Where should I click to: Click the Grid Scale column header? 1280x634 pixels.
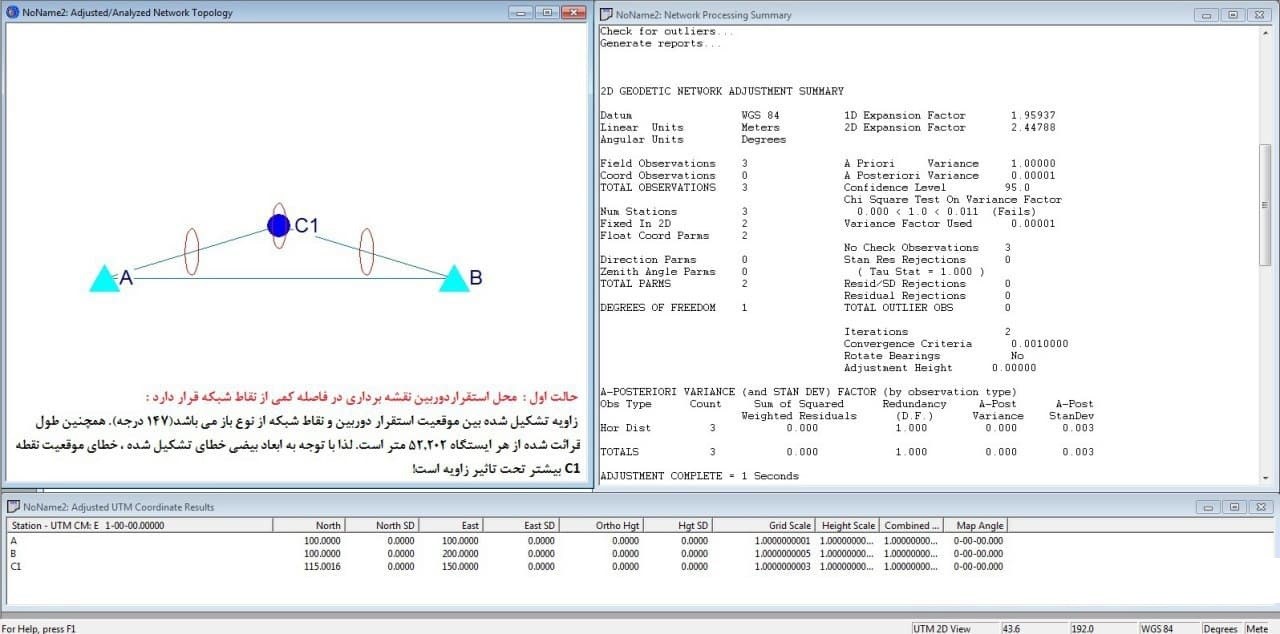point(791,525)
